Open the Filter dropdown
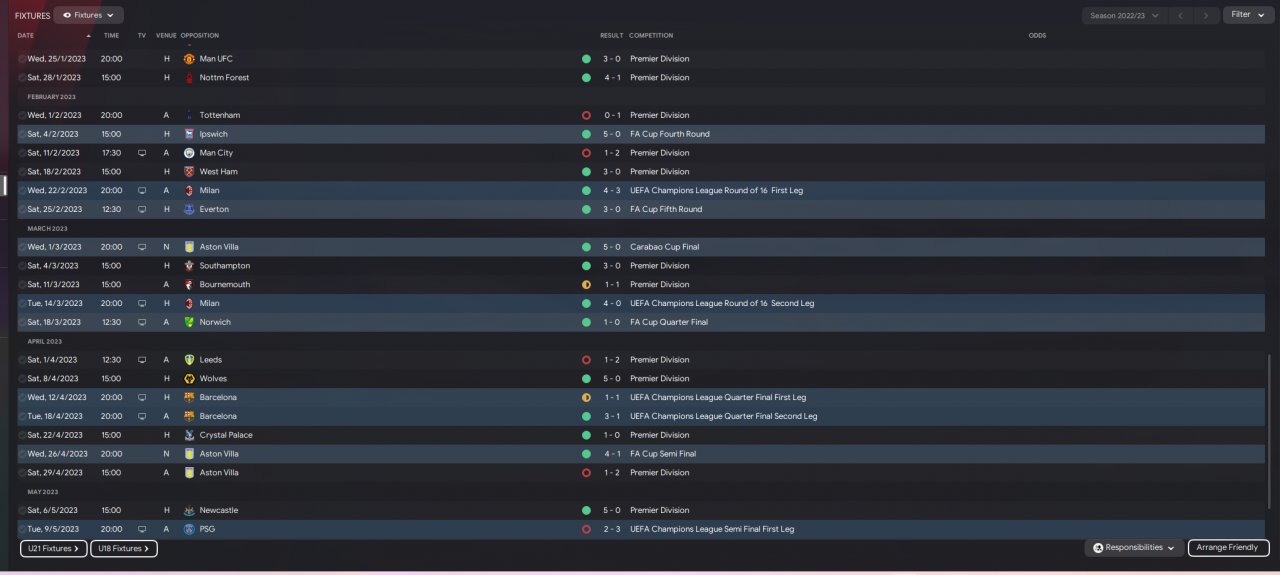 click(x=1247, y=15)
